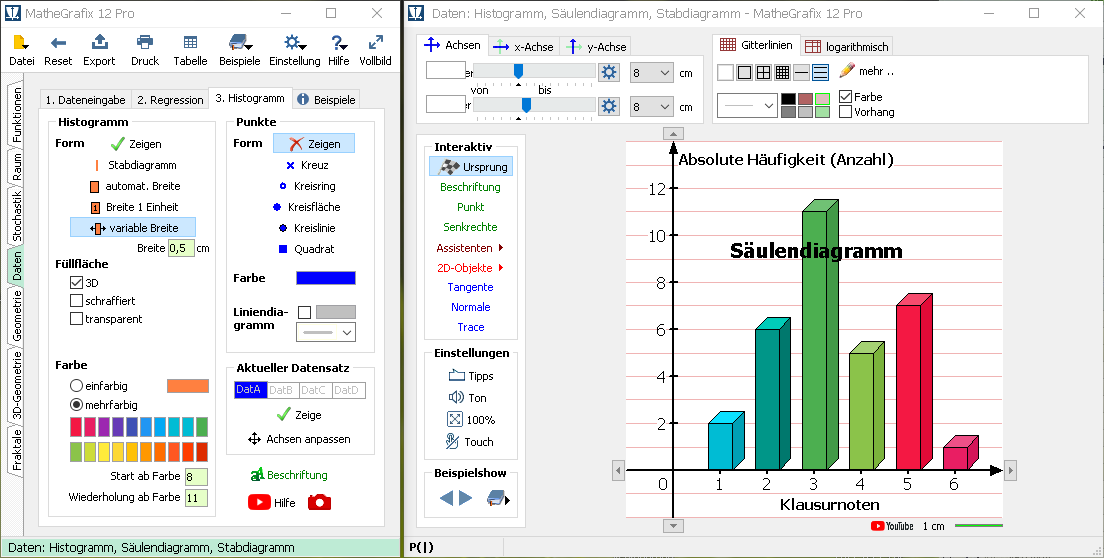The width and height of the screenshot is (1104, 558).
Task: Play next example in Beispielshow
Action: pos(465,497)
